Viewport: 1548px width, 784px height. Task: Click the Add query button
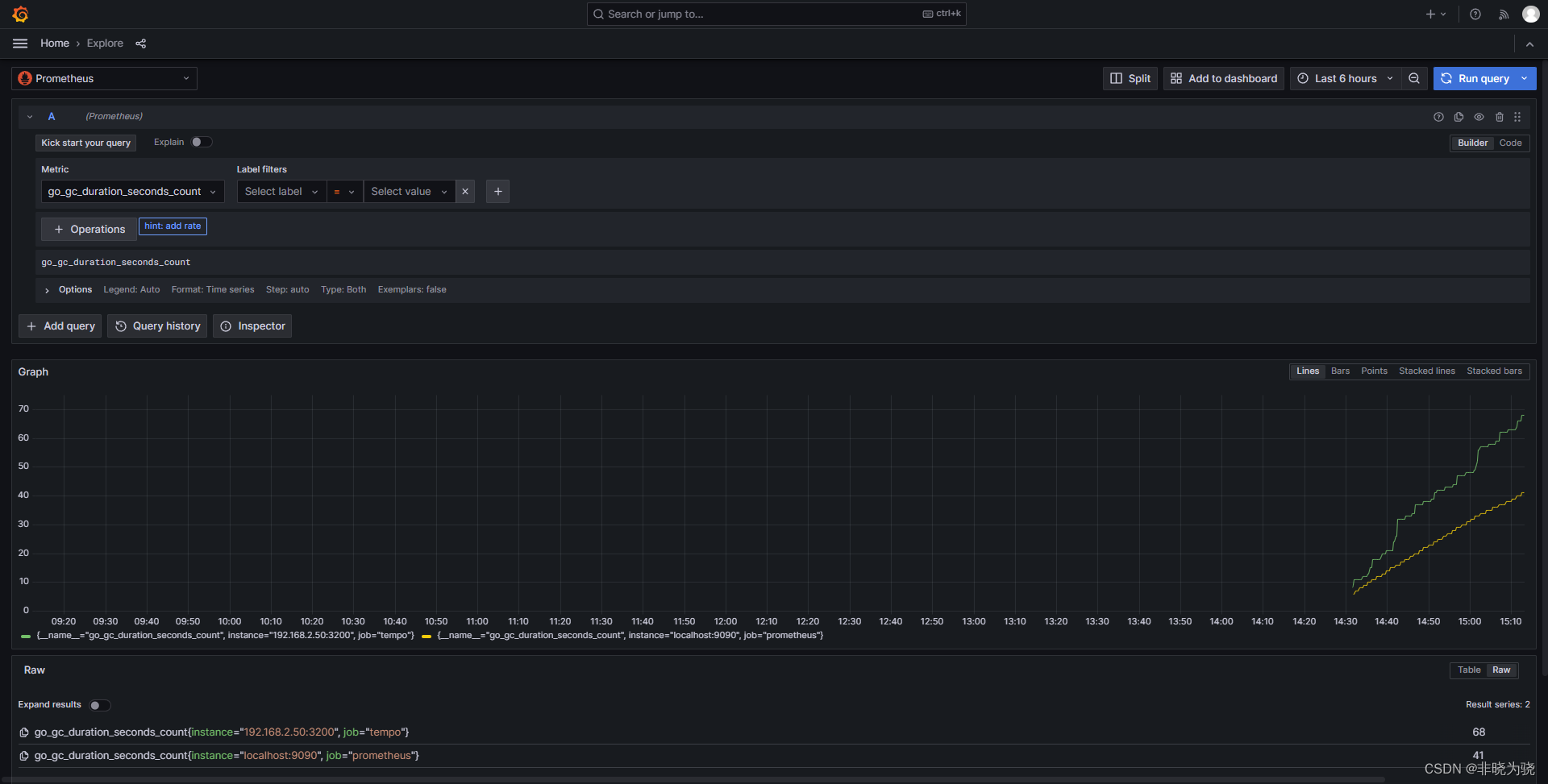[x=60, y=326]
